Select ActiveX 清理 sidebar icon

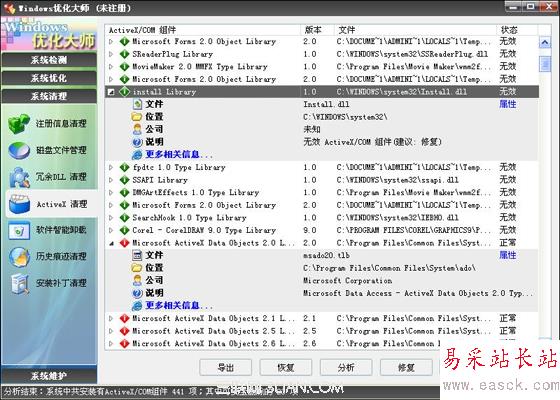click(19, 204)
